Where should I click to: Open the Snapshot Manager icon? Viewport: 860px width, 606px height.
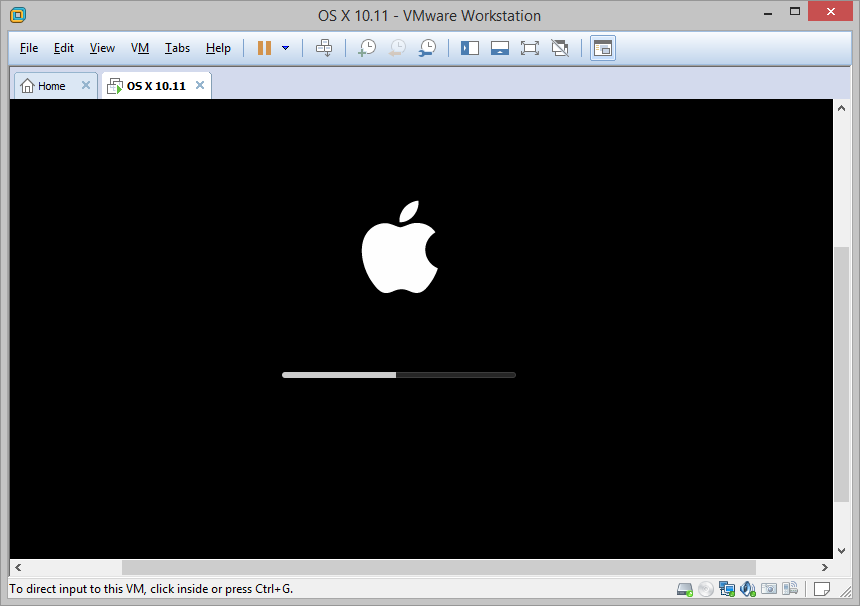[427, 48]
